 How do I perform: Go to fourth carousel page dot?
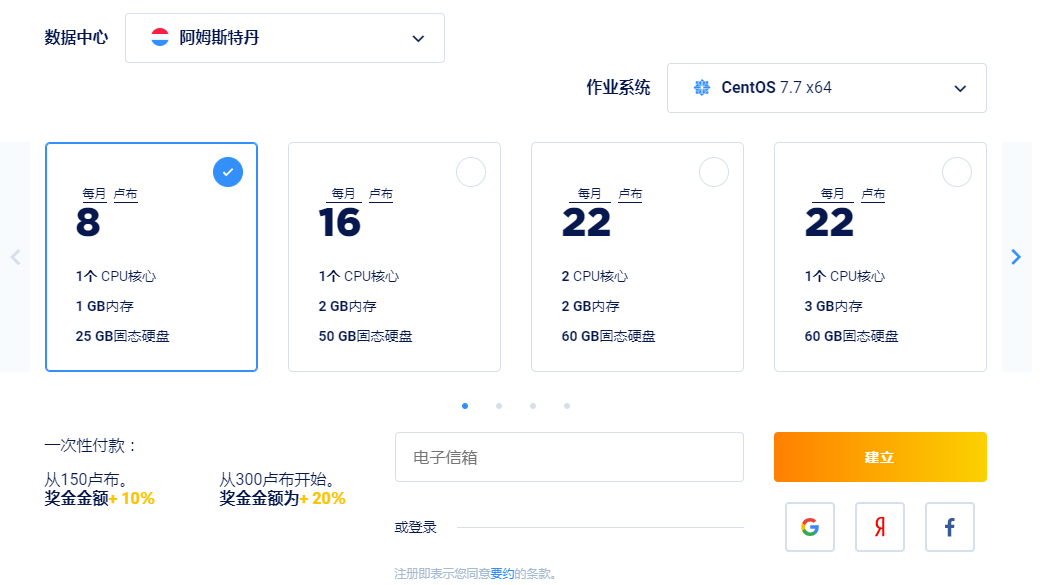point(567,406)
